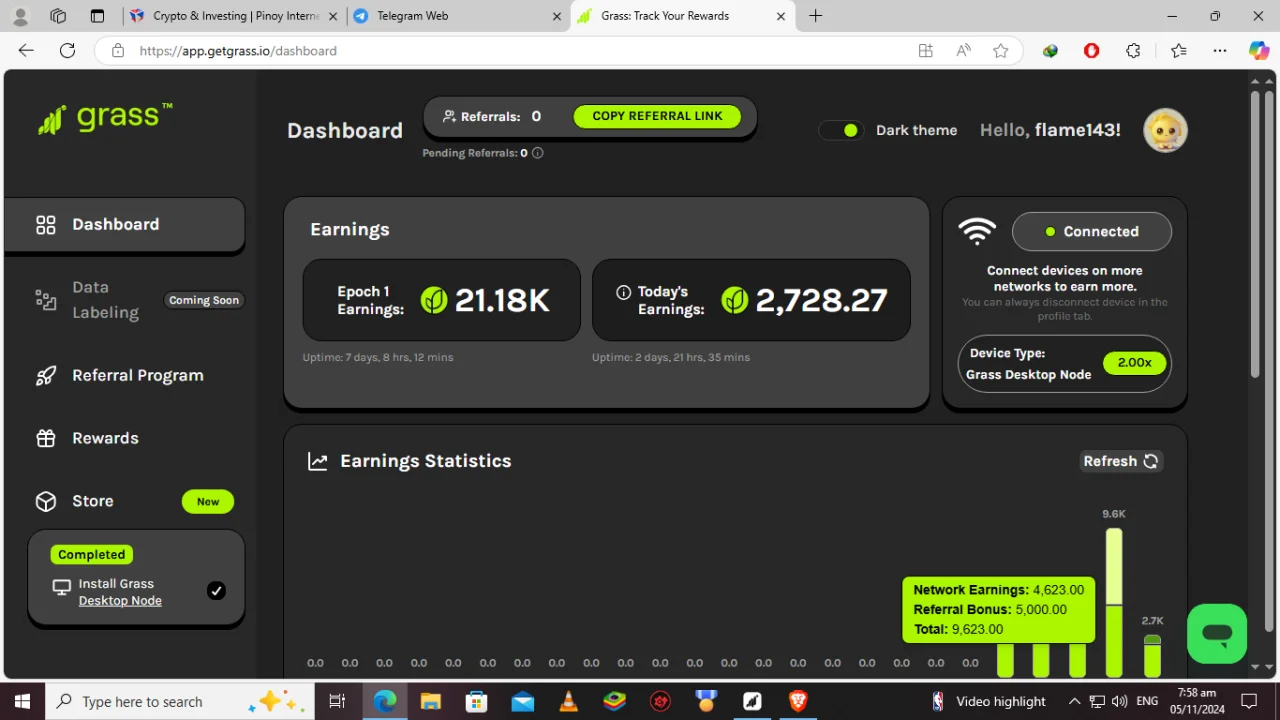The width and height of the screenshot is (1280, 720).
Task: Click Today's Earnings info icon
Action: [x=624, y=292]
